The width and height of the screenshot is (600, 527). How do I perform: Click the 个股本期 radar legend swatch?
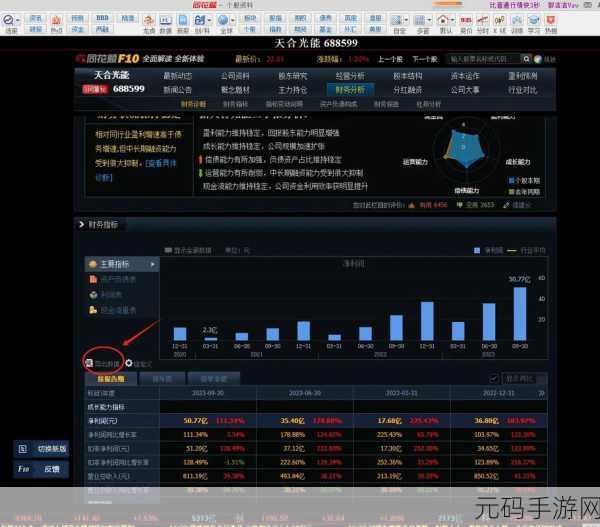pyautogui.click(x=511, y=180)
